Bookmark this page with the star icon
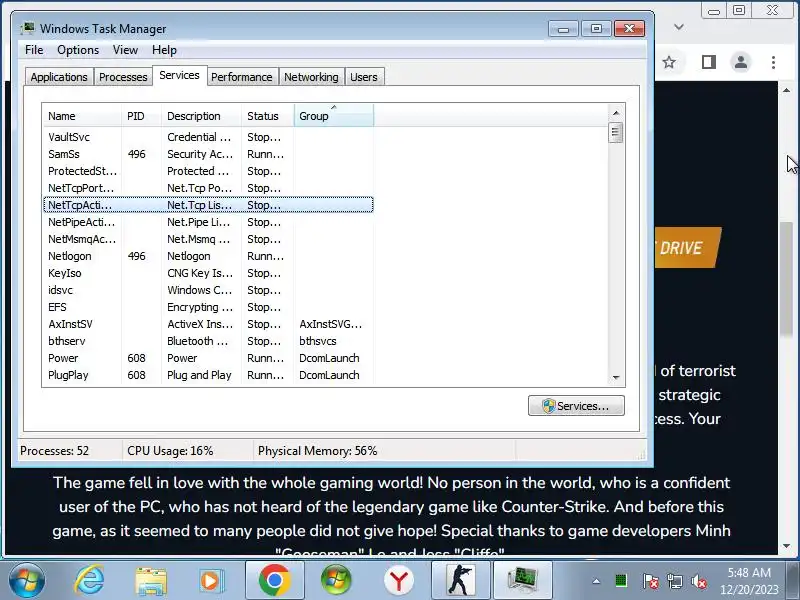Image resolution: width=800 pixels, height=600 pixels. 669,62
